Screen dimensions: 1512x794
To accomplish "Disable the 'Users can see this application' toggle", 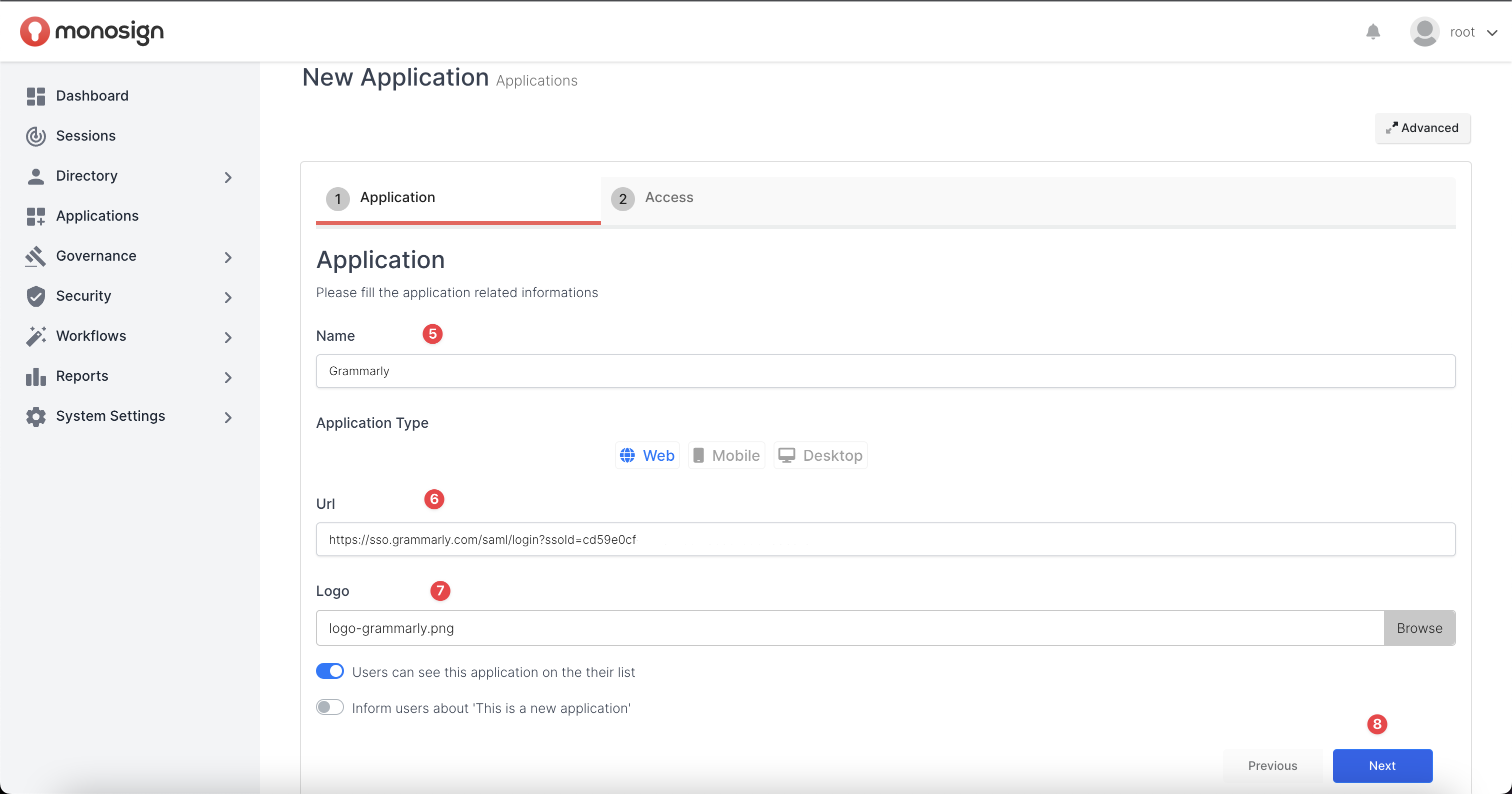I will (x=330, y=671).
